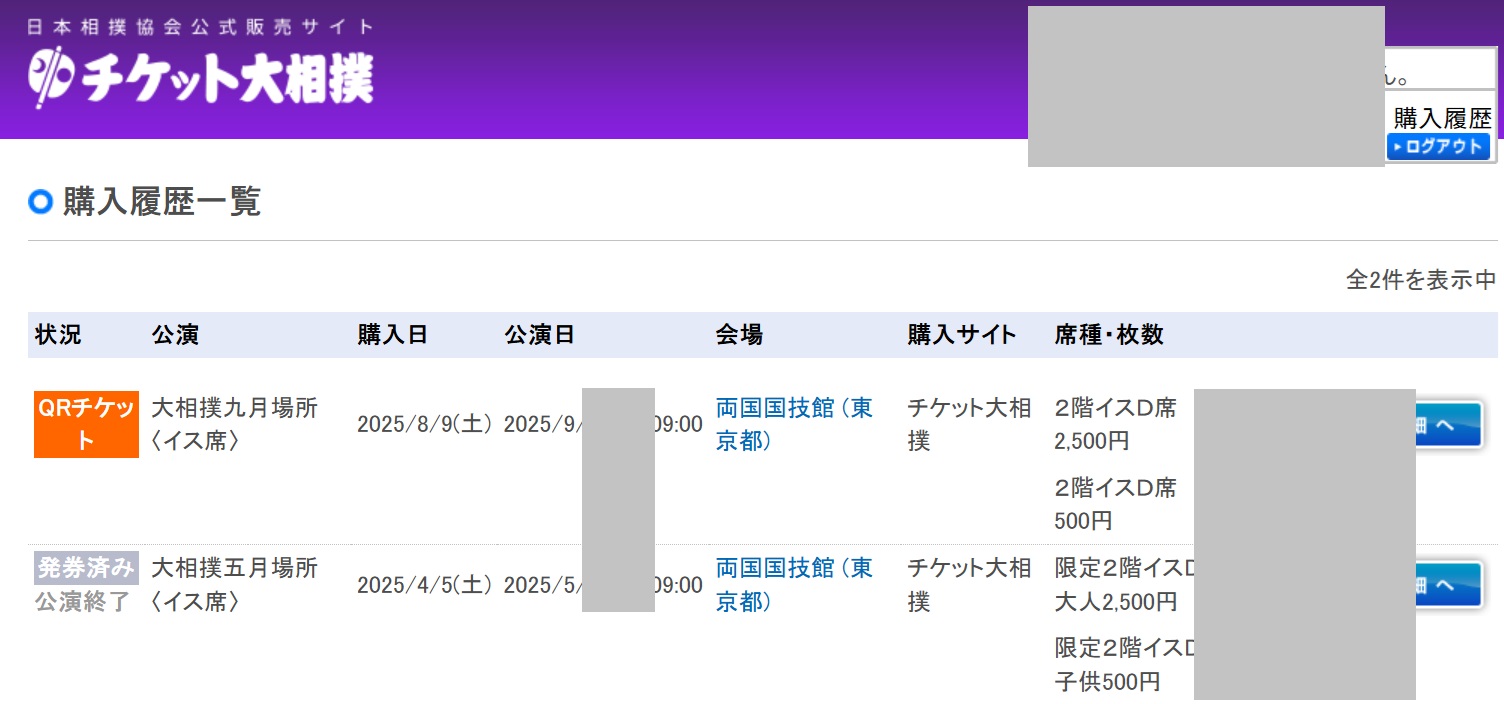The width and height of the screenshot is (1504, 704).
Task: Select the orange QRチケット badge
Action: click(86, 424)
